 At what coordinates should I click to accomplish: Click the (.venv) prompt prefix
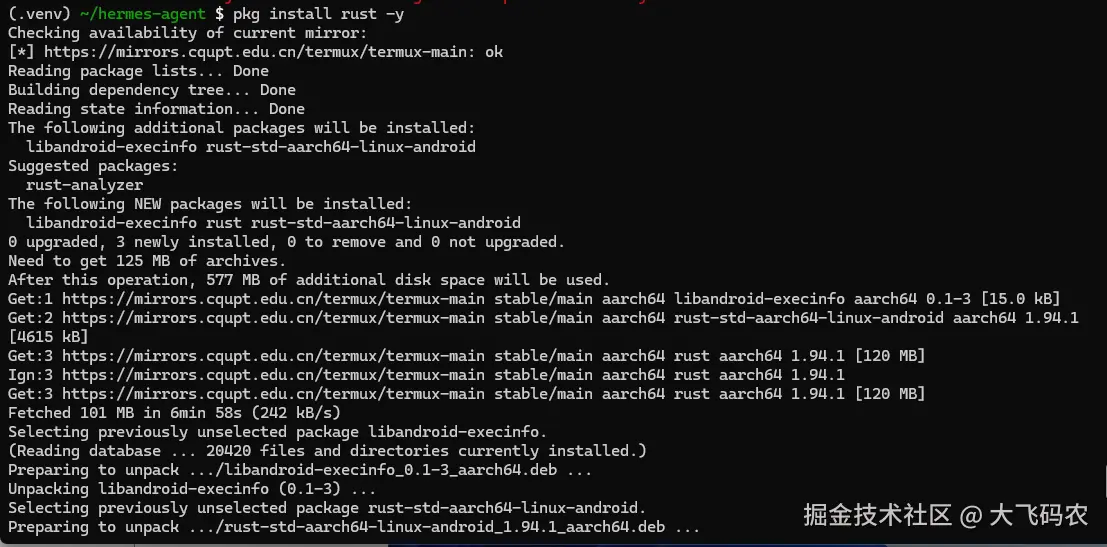point(39,14)
